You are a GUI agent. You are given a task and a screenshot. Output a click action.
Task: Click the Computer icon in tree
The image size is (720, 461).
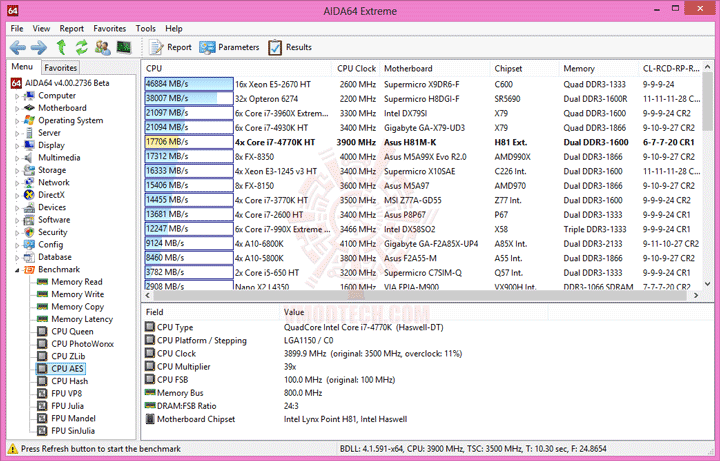tap(29, 96)
